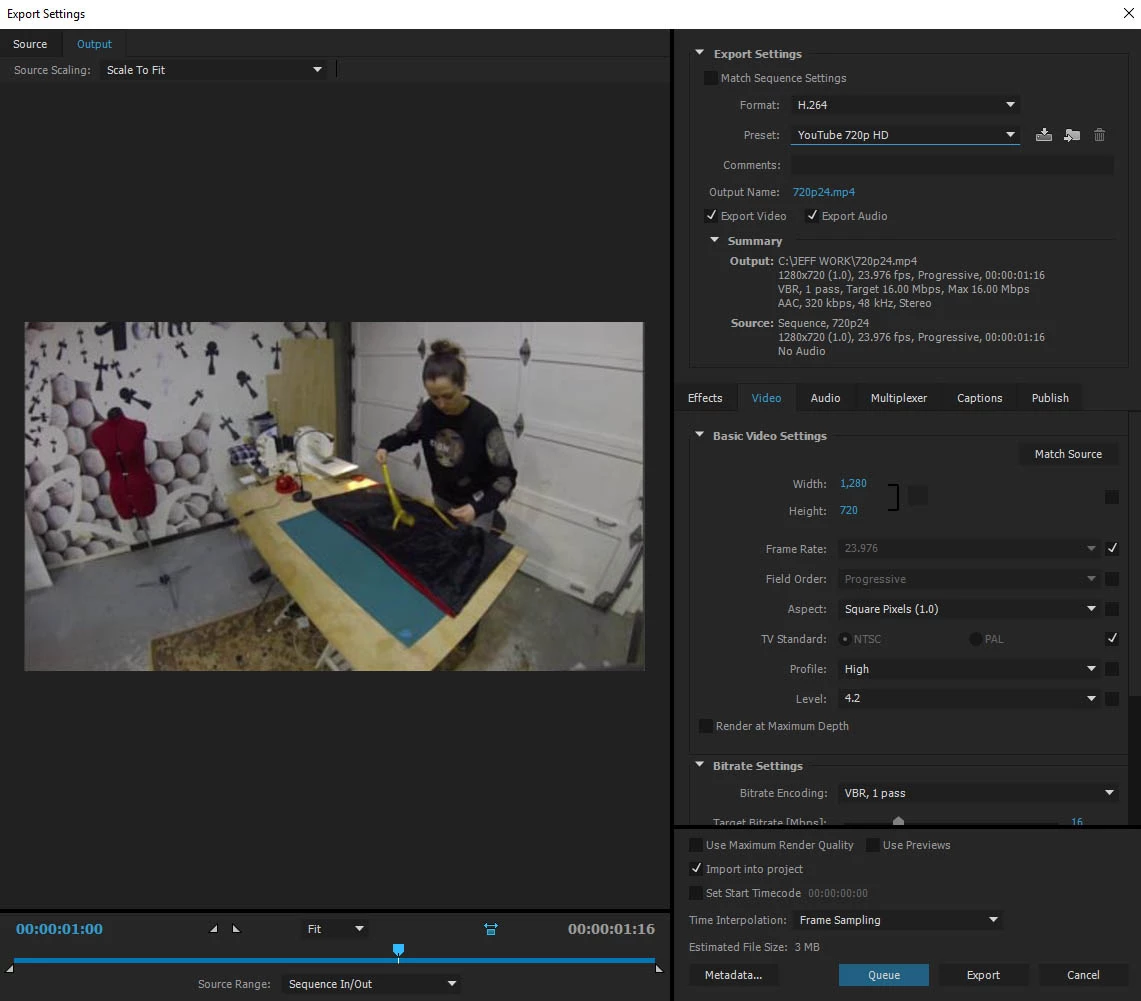Open the Level 4.2 dropdown
This screenshot has height=1001, width=1141.
click(x=969, y=698)
